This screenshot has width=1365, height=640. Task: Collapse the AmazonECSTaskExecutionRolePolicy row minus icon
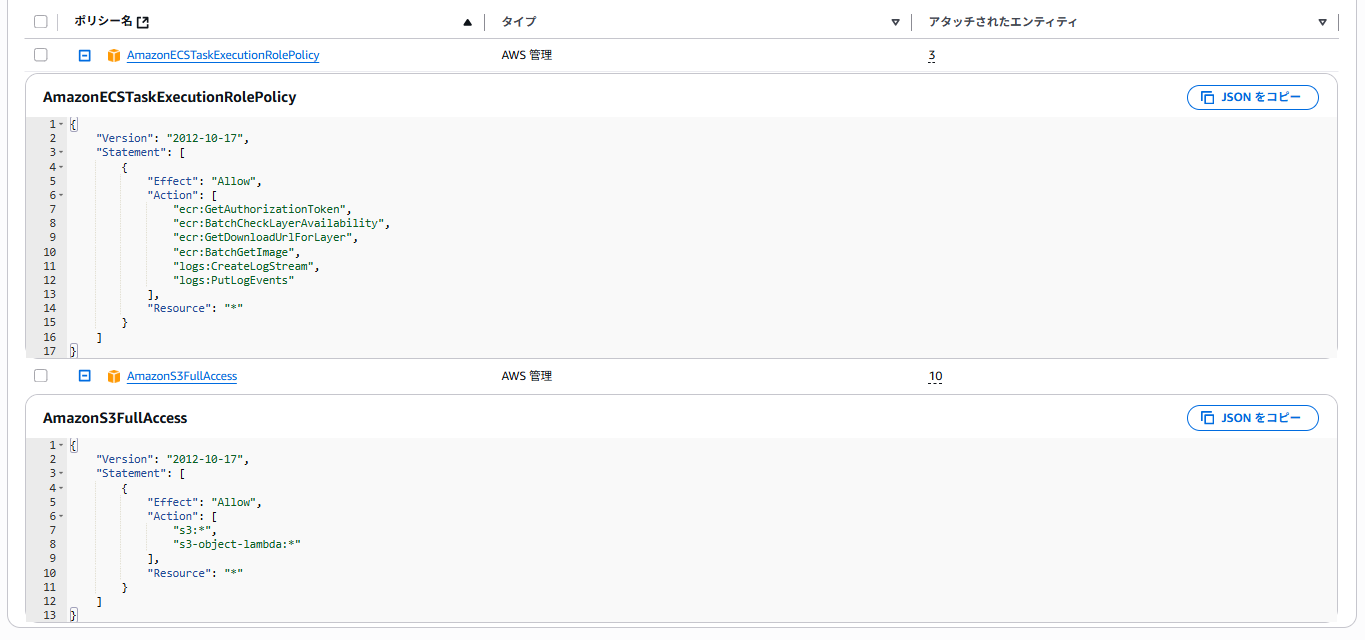[85, 55]
